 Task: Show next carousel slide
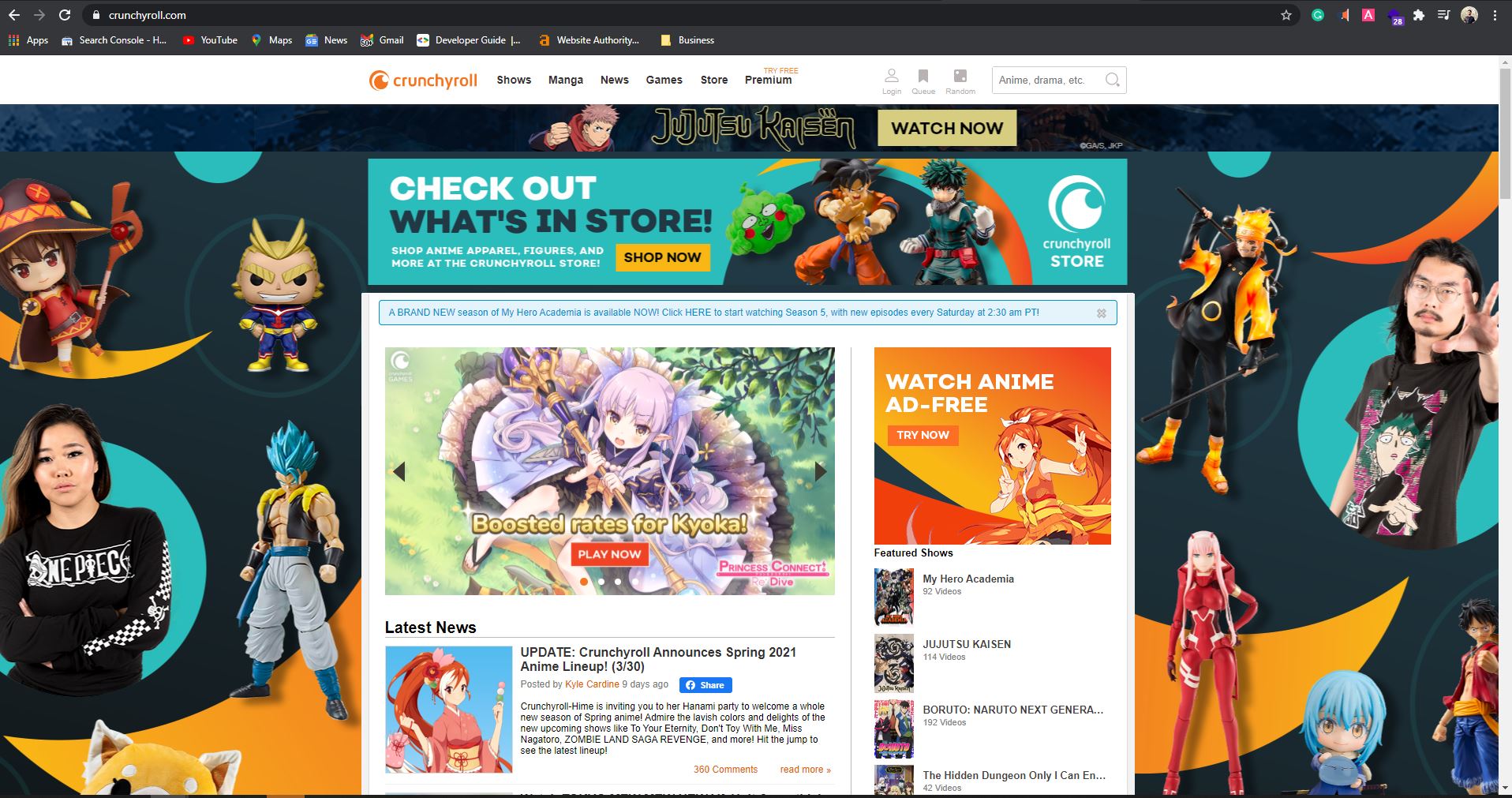[x=821, y=471]
